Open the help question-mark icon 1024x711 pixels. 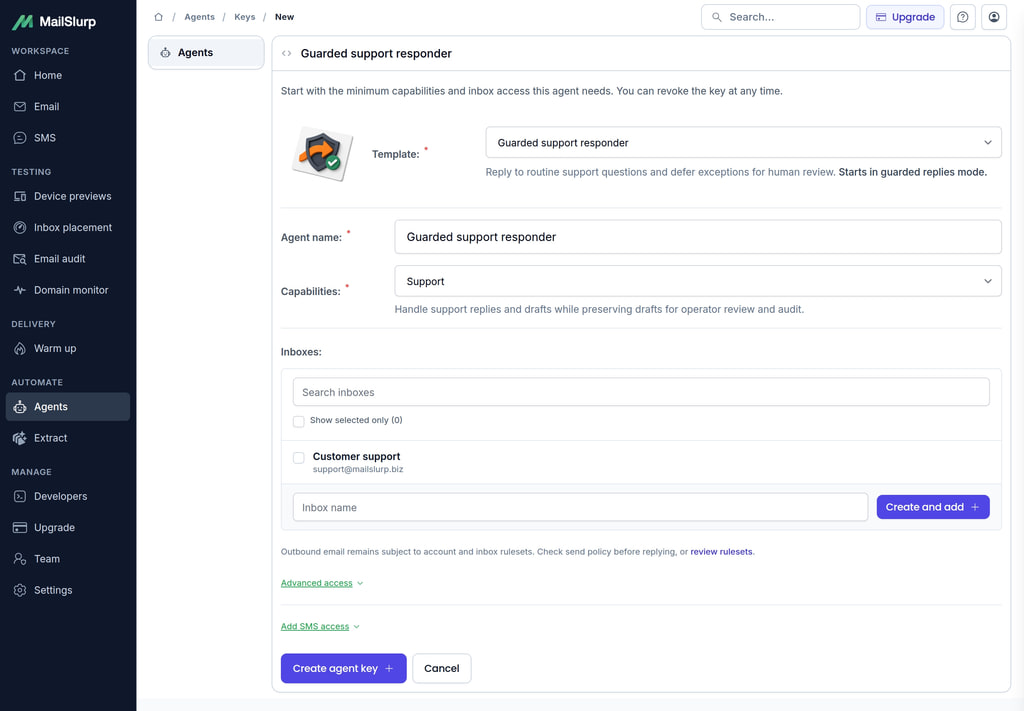[963, 17]
